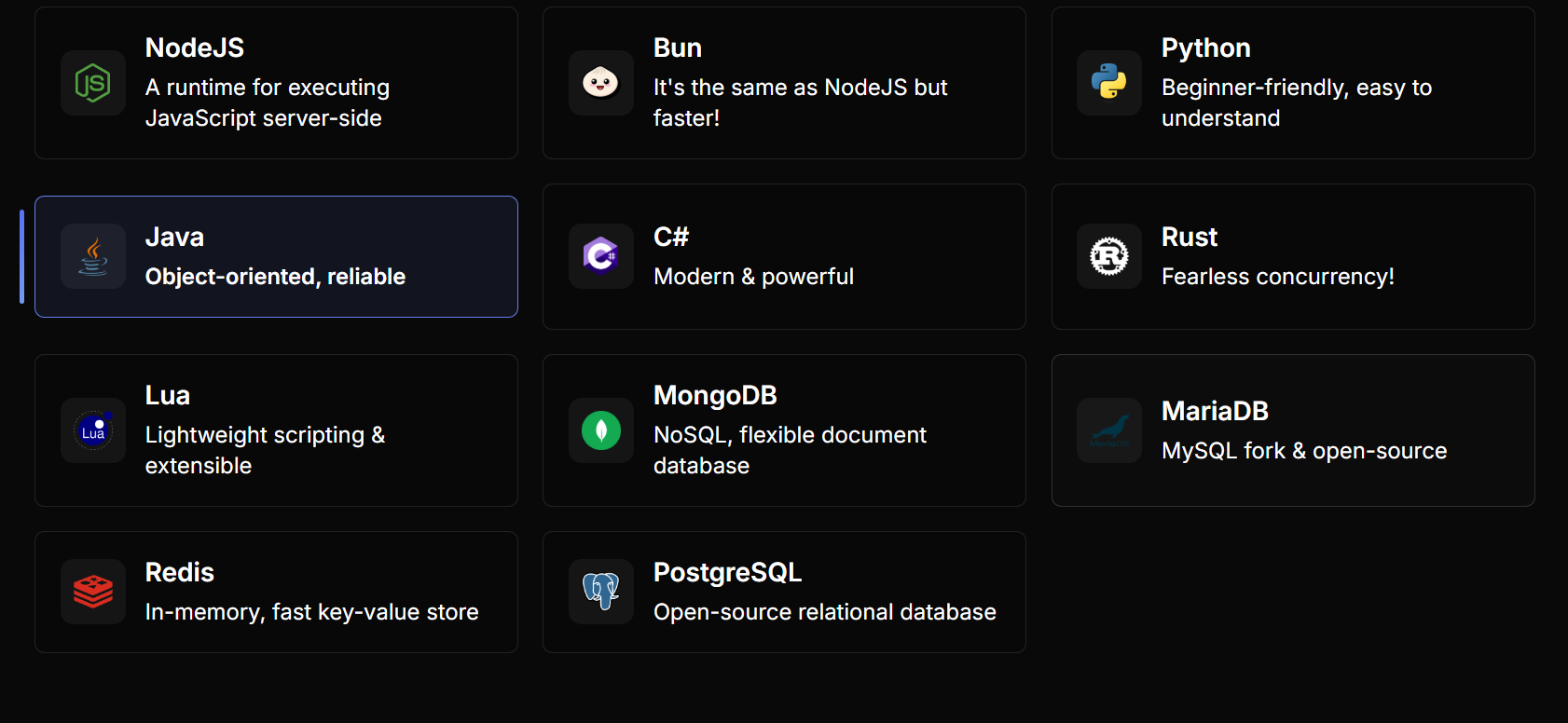
Task: Click 'MySQL fork & open-source' description
Action: pyautogui.click(x=1304, y=451)
